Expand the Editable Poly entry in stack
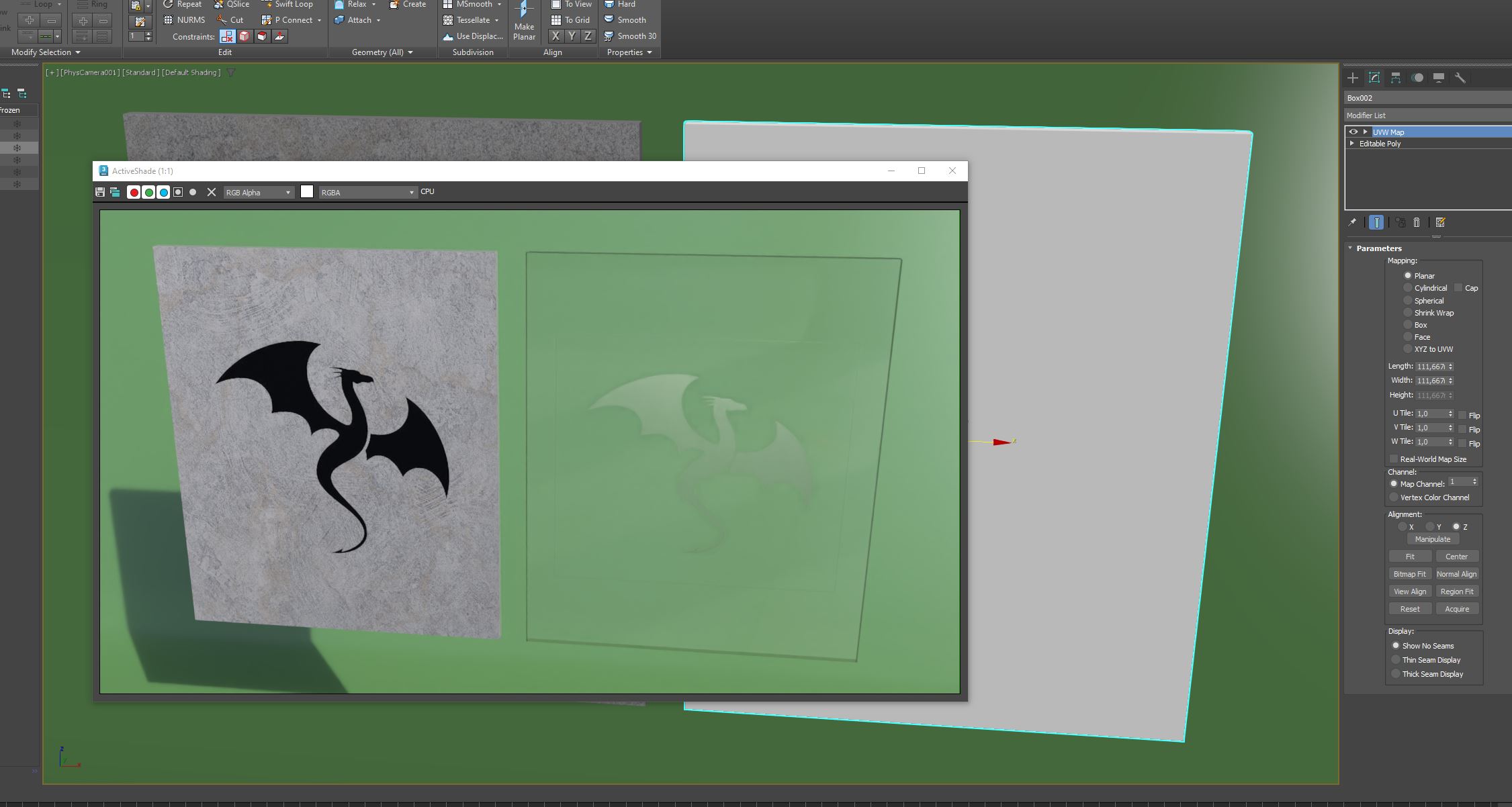The width and height of the screenshot is (1512, 807). [1351, 143]
